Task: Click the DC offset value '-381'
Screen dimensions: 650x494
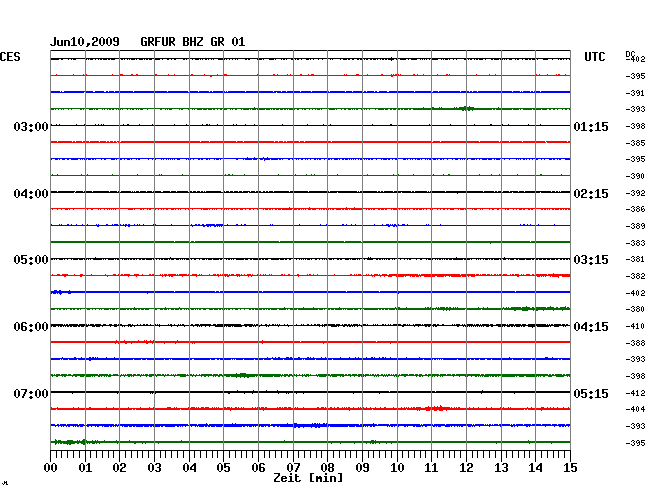Action: pos(635,259)
